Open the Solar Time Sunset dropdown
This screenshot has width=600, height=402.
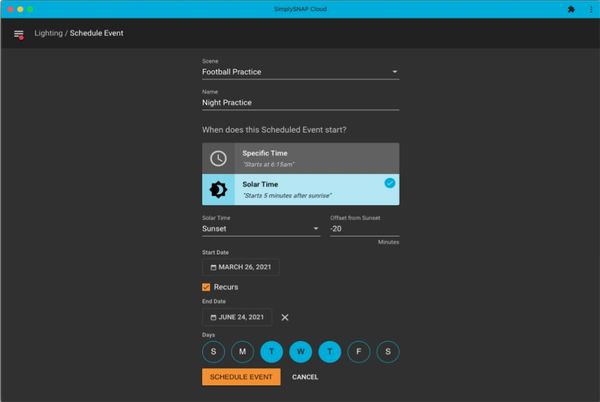click(x=260, y=228)
